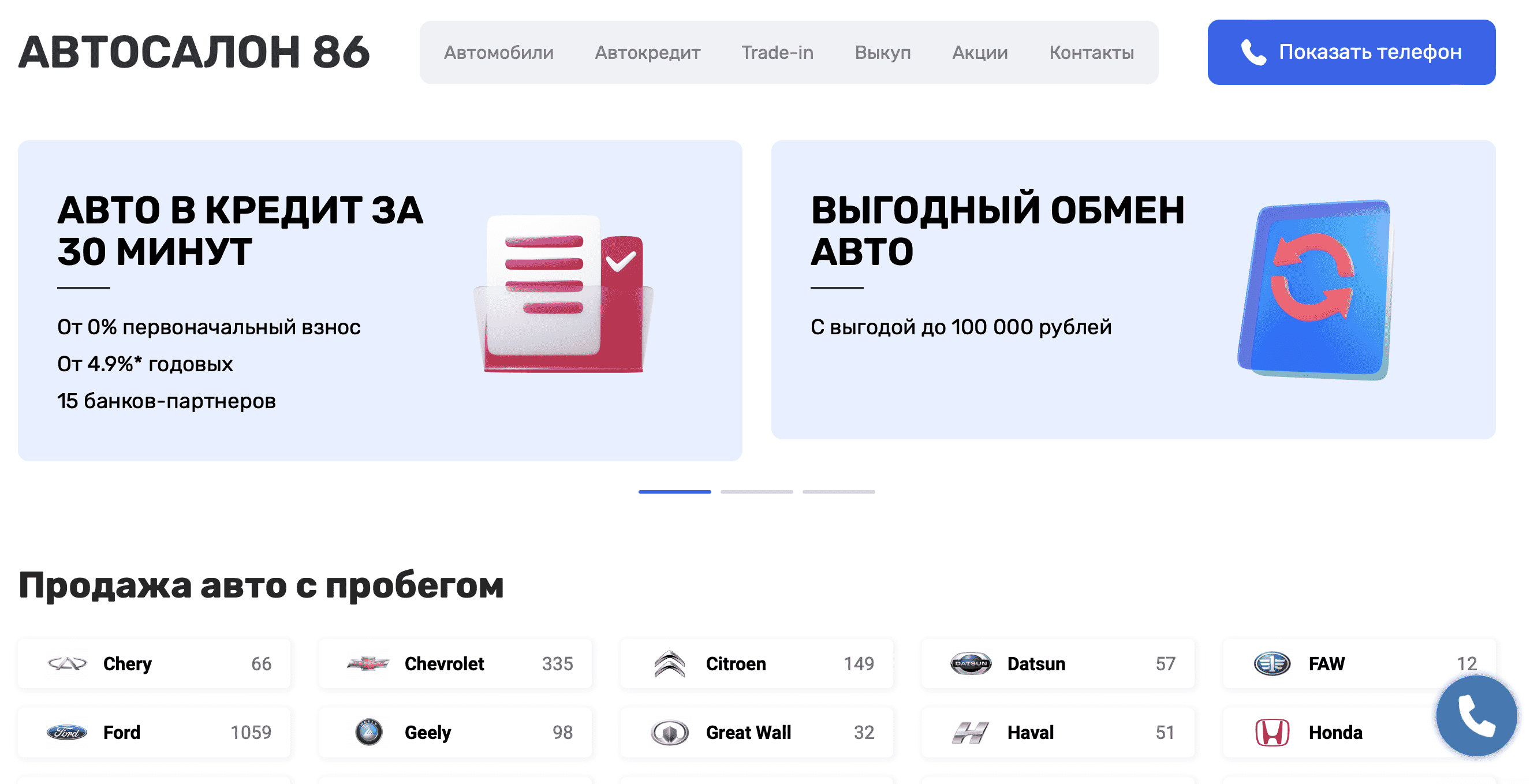Viewport: 1530px width, 784px height.
Task: Open the Акции section
Action: (980, 53)
